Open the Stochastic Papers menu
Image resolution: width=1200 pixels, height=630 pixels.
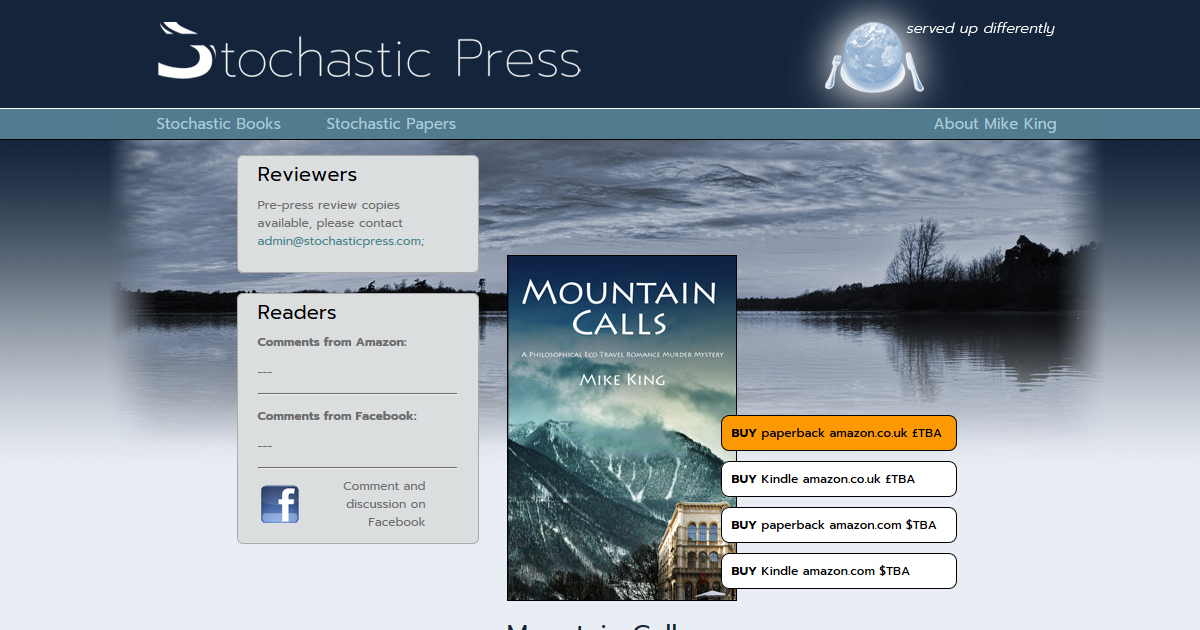coord(390,124)
